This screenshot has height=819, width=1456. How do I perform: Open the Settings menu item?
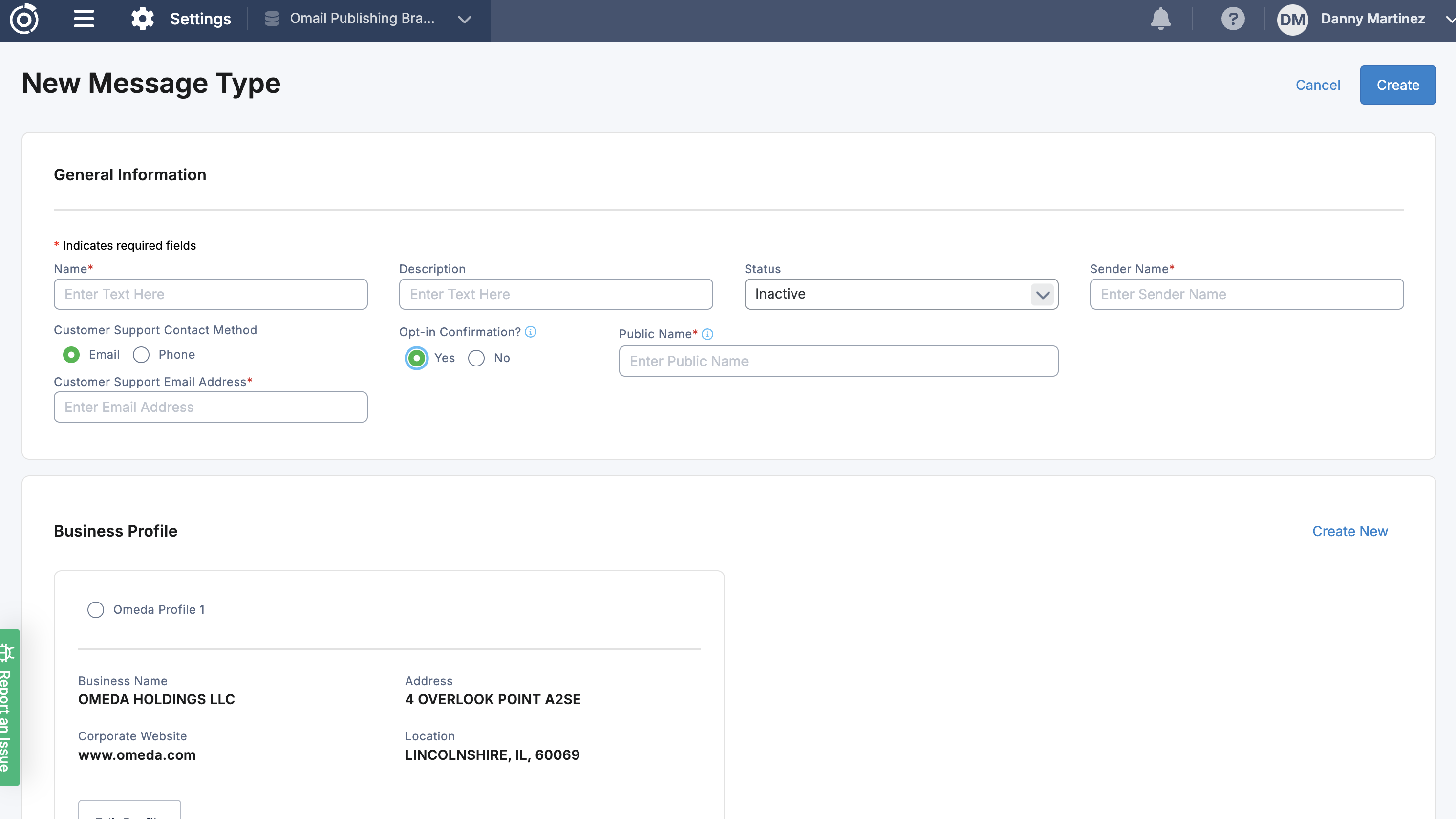pos(199,18)
